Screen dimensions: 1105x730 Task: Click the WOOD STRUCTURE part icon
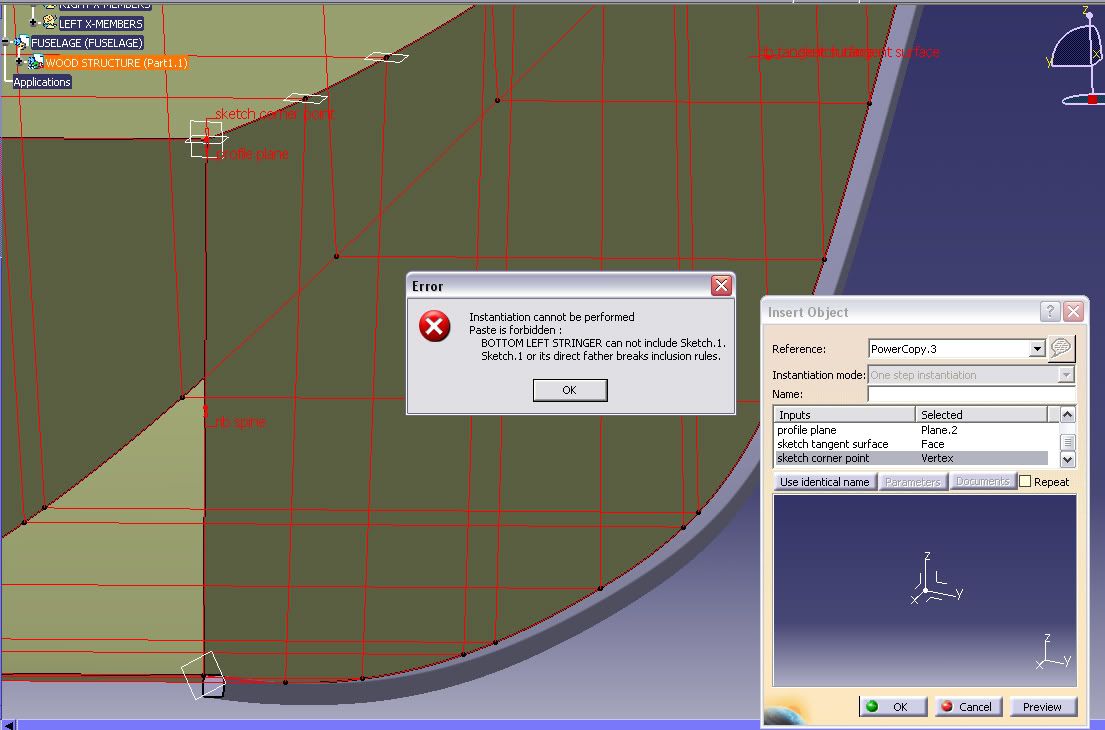pyautogui.click(x=35, y=61)
